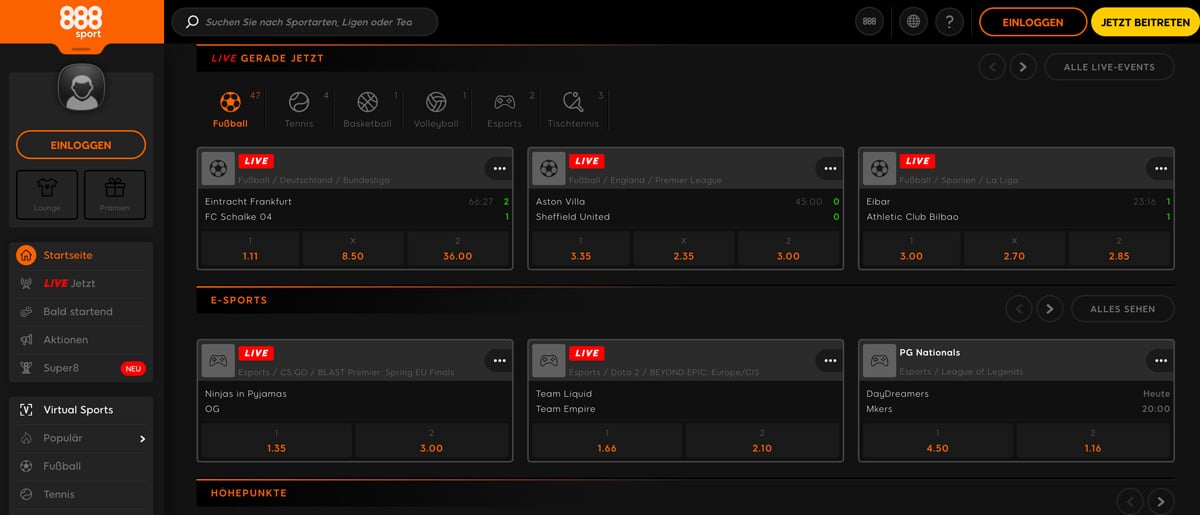Click the round 888 icon in header
The image size is (1200, 515).
point(870,21)
